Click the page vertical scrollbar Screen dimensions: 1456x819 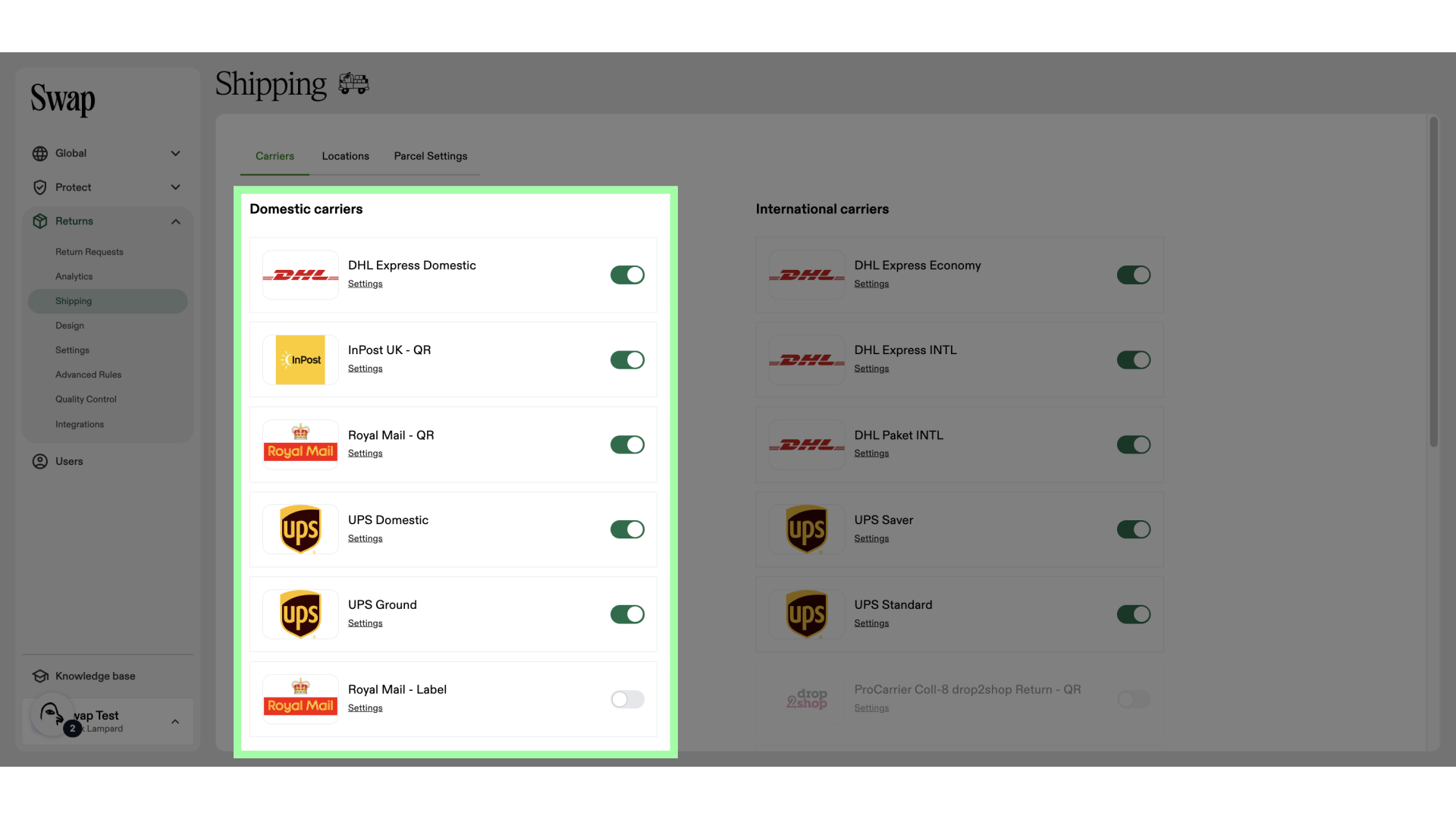pyautogui.click(x=1433, y=282)
